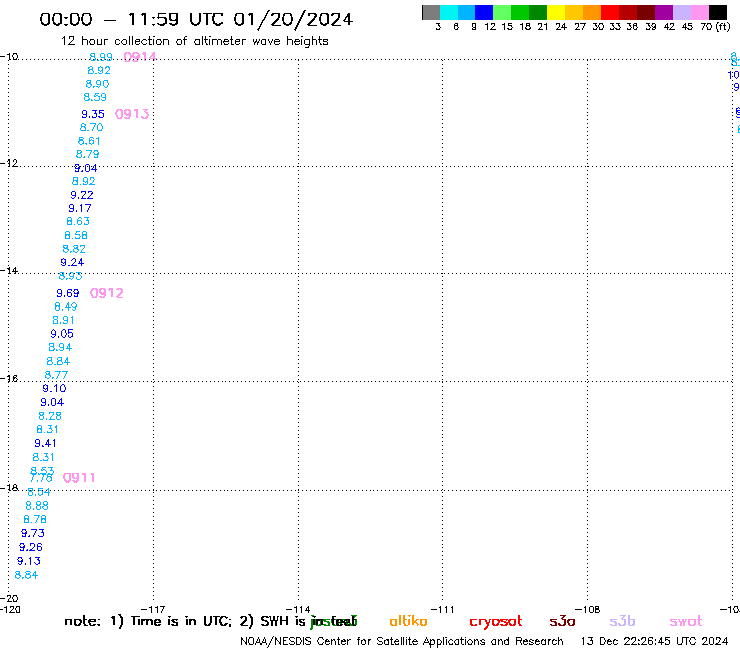Screen dimensions: 740x650
Task: Click the wave height value 9.26
Action: (31, 548)
